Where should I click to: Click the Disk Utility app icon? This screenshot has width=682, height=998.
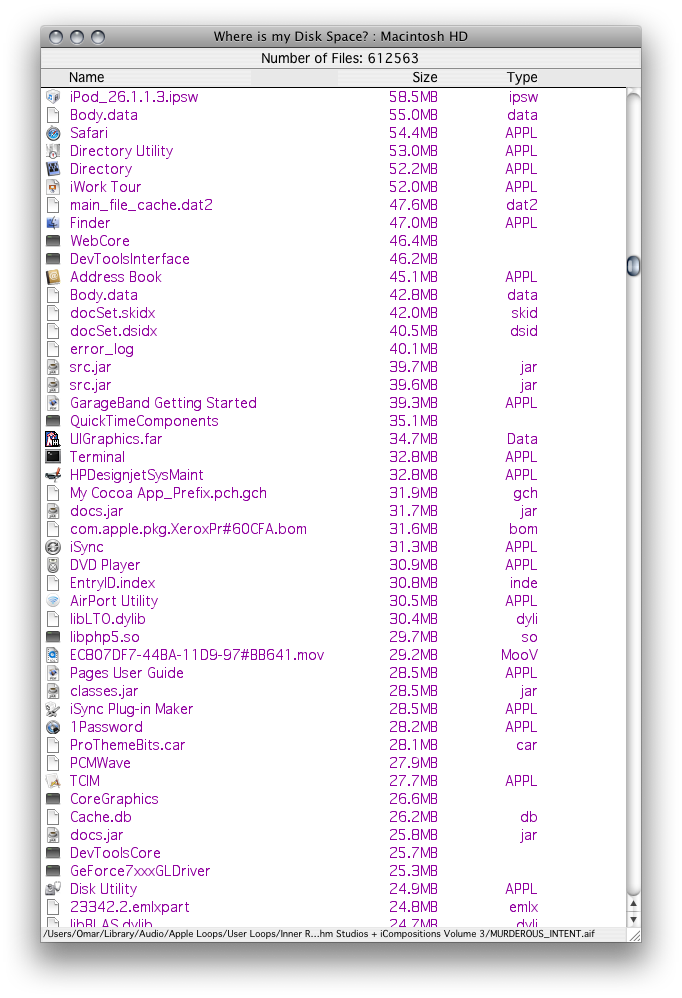tap(53, 889)
